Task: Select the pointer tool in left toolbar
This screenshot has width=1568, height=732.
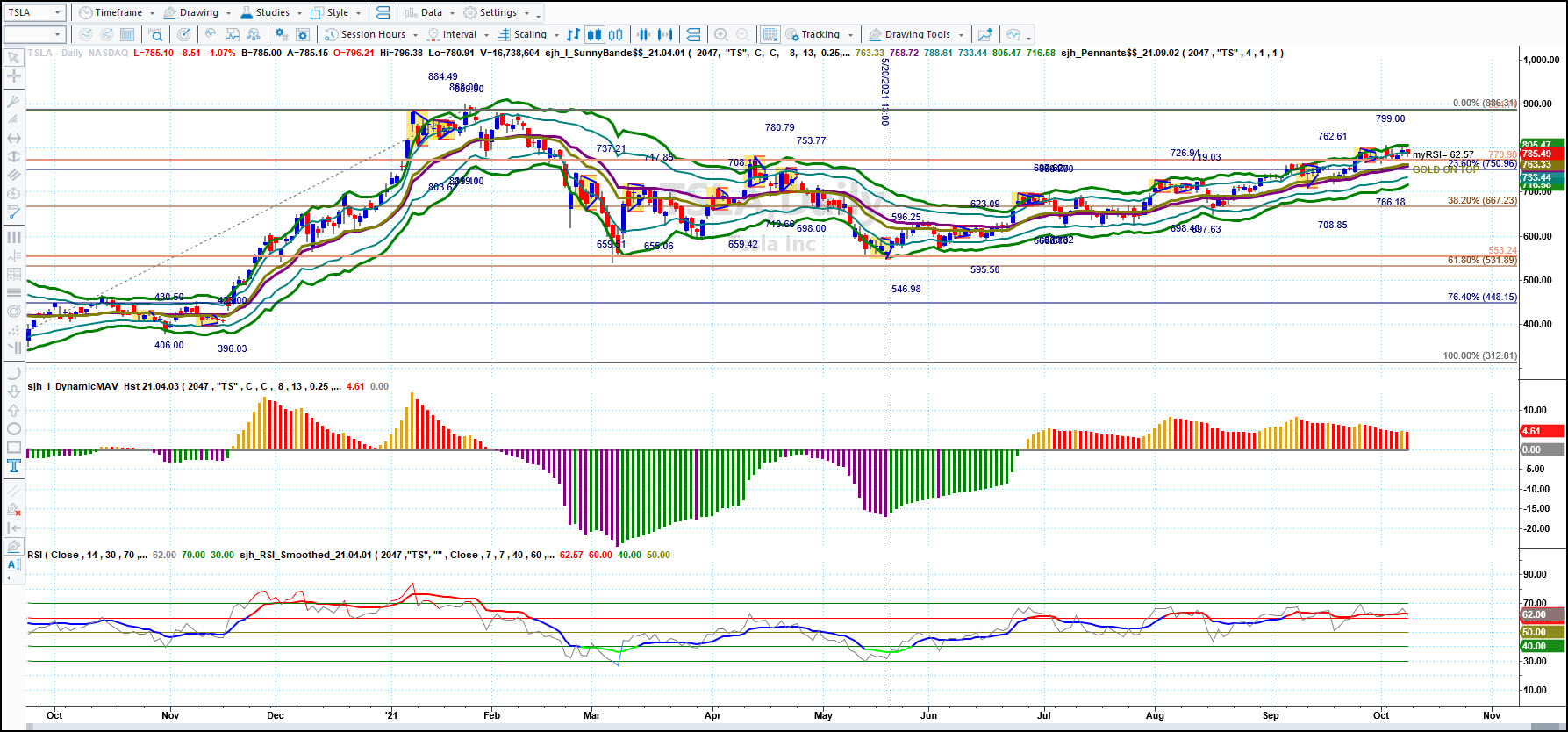Action: pos(13,57)
